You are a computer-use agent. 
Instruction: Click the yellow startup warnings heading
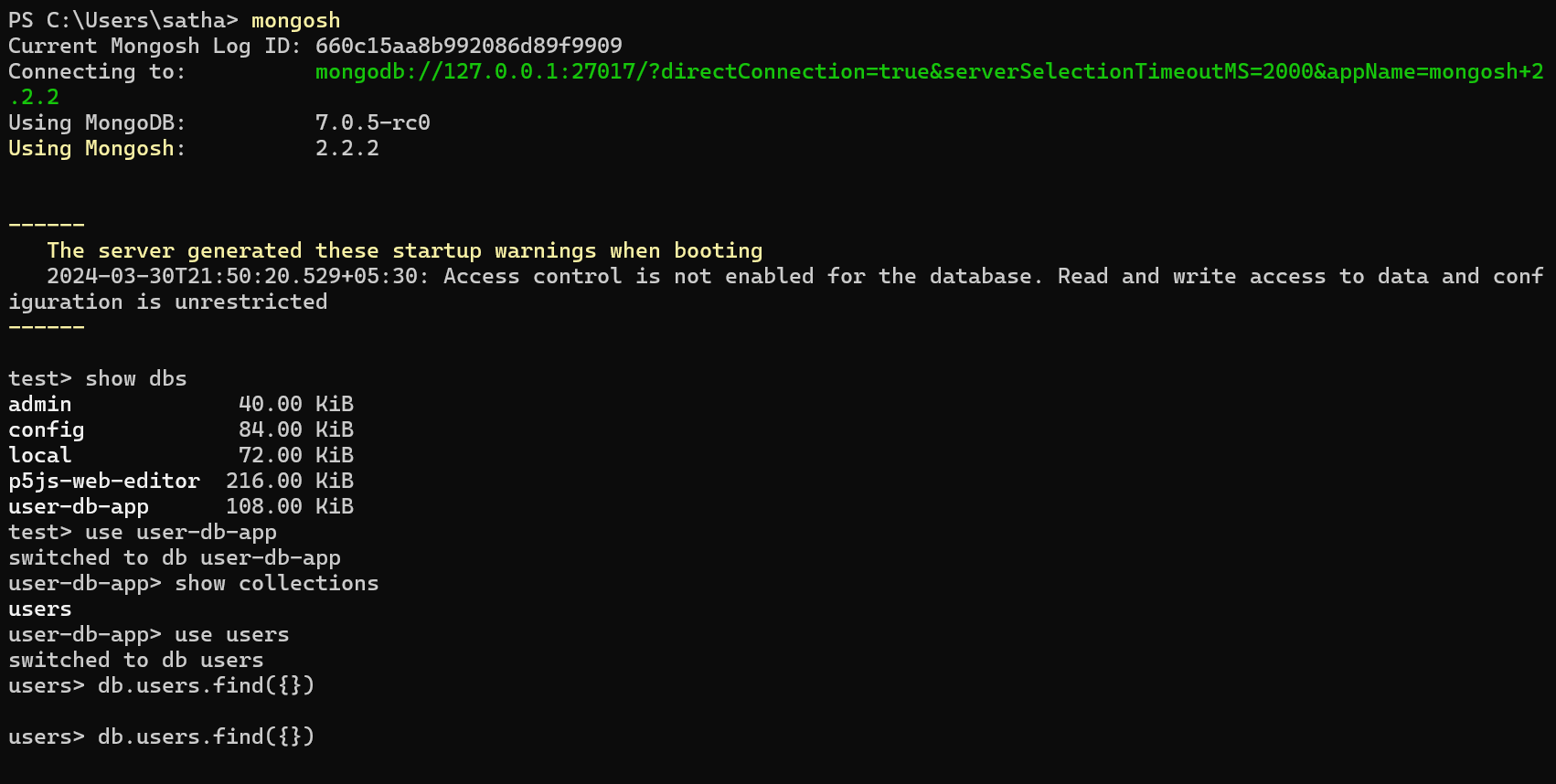pyautogui.click(x=404, y=251)
